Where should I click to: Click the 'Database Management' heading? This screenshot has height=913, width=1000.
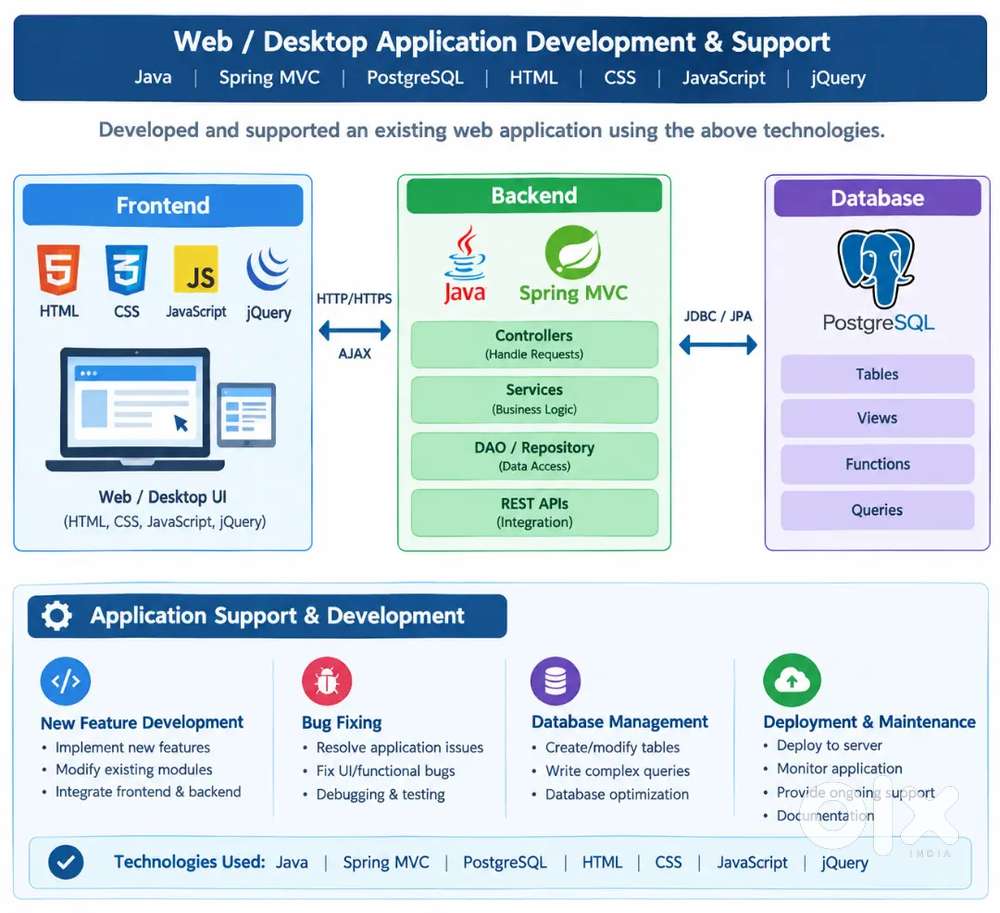pos(620,722)
